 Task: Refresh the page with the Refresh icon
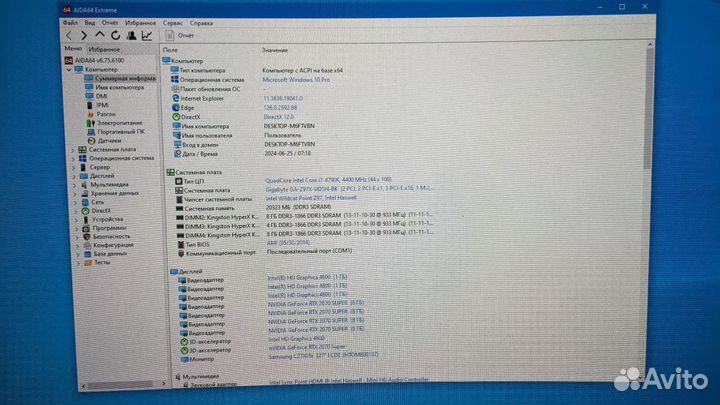pyautogui.click(x=115, y=35)
